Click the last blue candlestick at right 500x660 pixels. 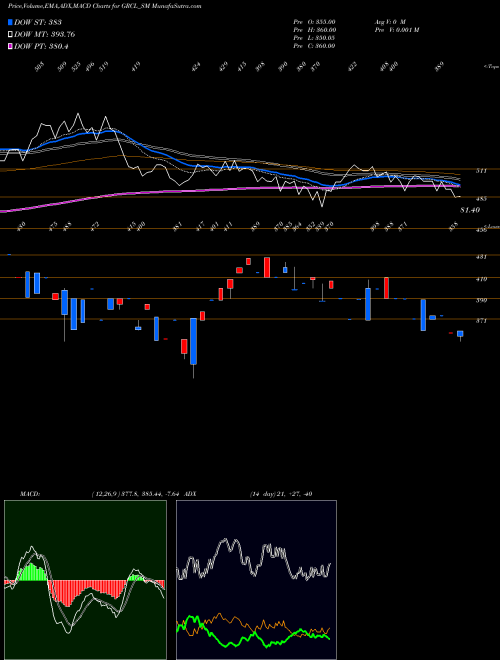coord(460,334)
